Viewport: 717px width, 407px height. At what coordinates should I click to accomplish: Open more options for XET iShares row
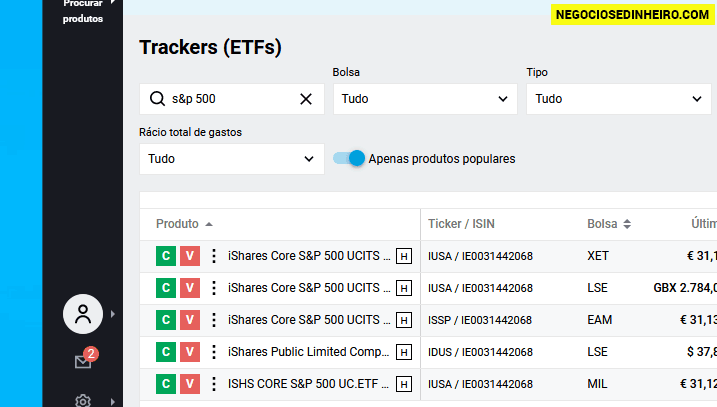214,256
